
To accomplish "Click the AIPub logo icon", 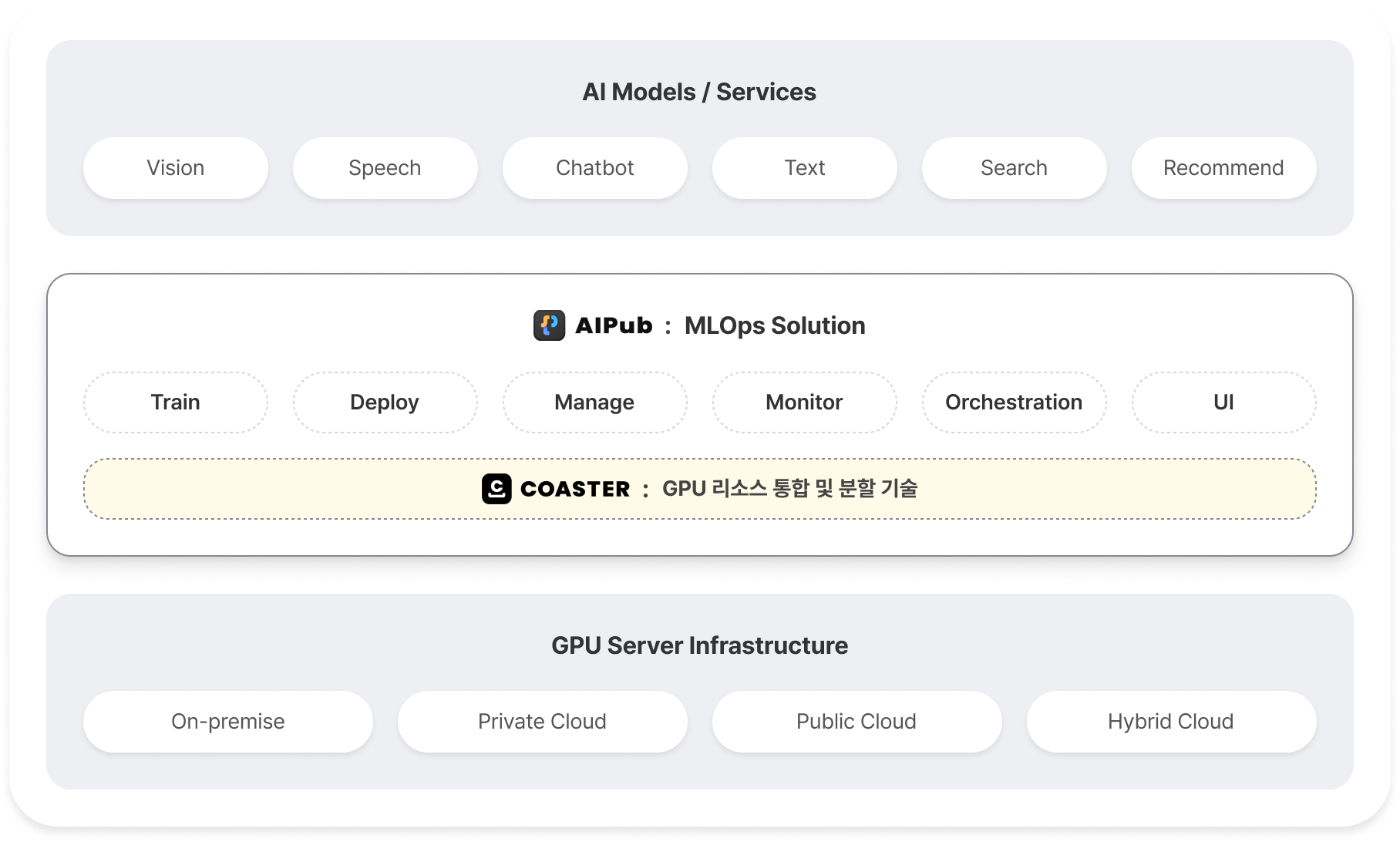I will pos(549,325).
